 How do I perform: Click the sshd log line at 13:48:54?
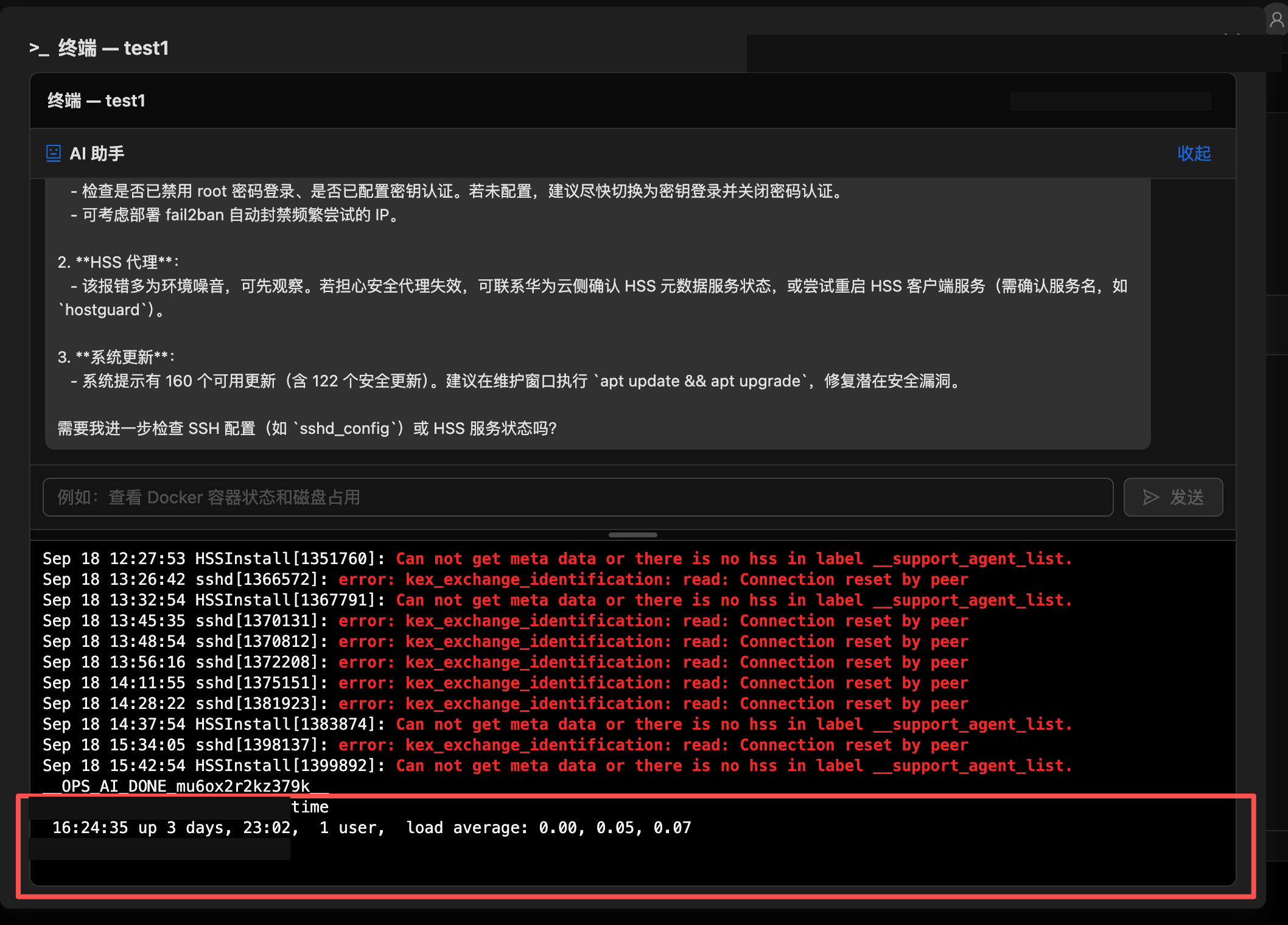505,641
